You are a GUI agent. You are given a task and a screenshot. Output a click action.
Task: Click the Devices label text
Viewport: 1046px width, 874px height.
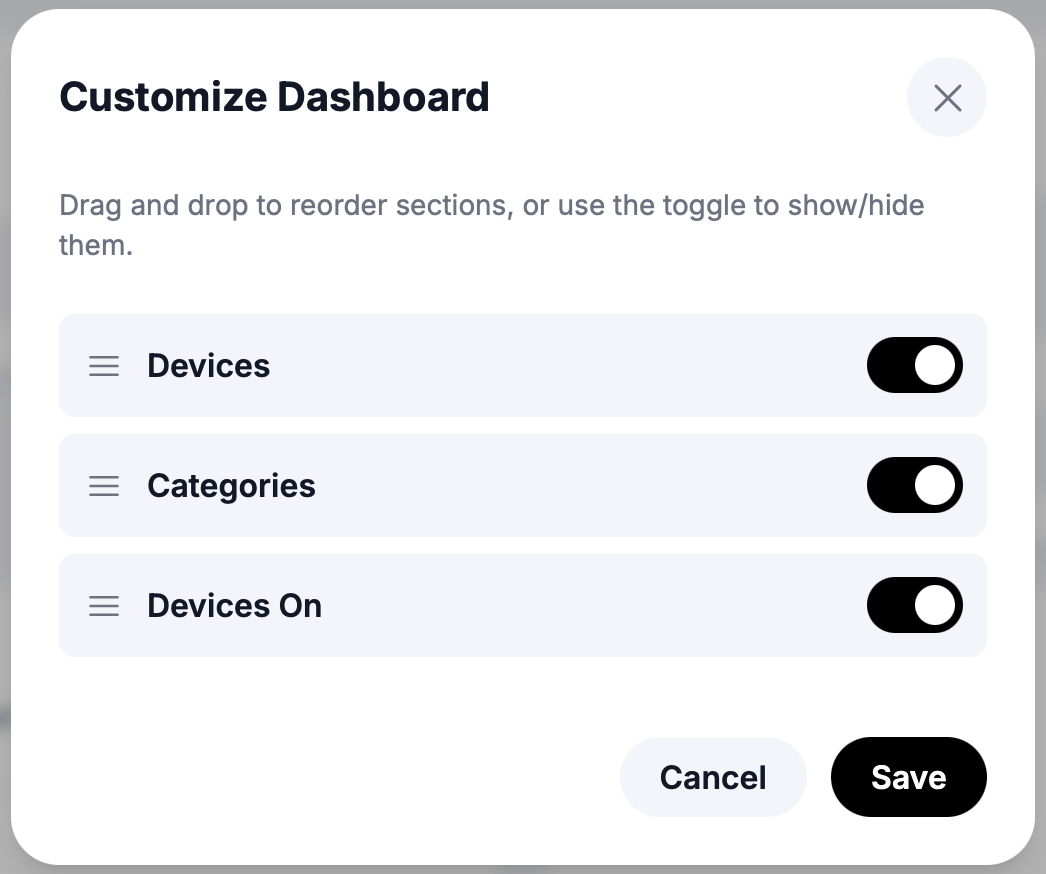click(208, 366)
